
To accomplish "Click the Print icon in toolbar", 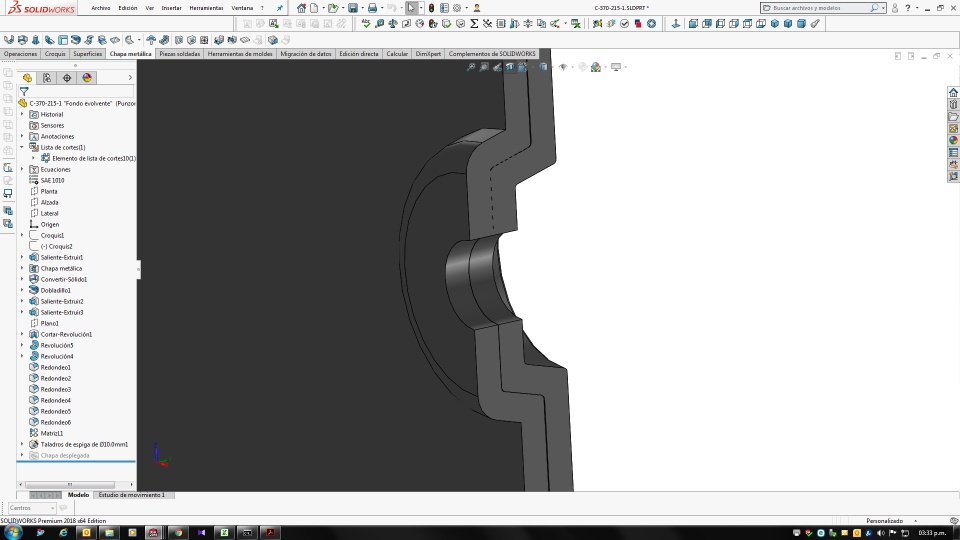I will pyautogui.click(x=374, y=8).
